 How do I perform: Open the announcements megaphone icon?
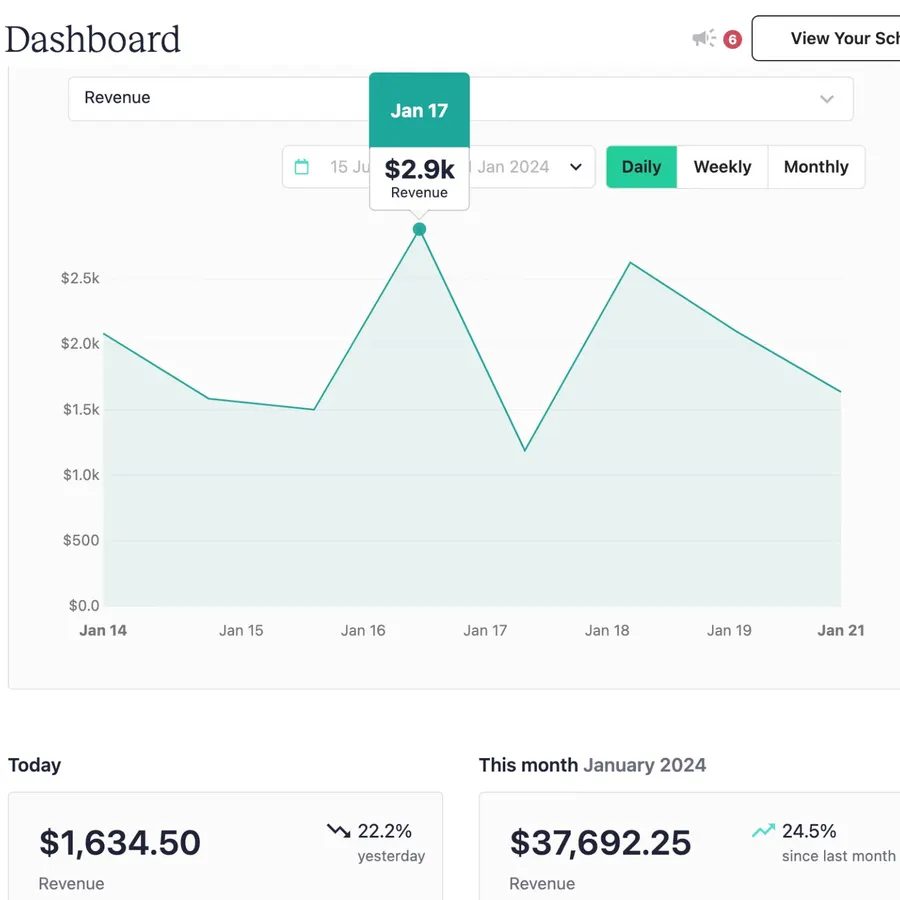click(704, 38)
